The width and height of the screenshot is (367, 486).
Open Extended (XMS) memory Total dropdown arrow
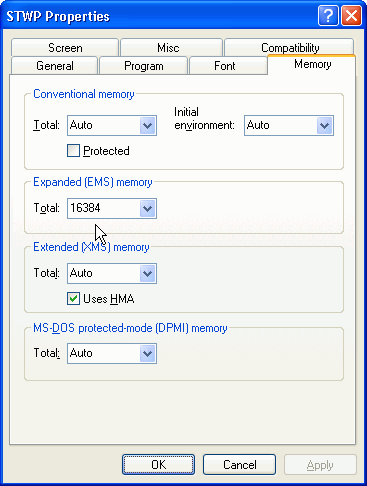148,274
